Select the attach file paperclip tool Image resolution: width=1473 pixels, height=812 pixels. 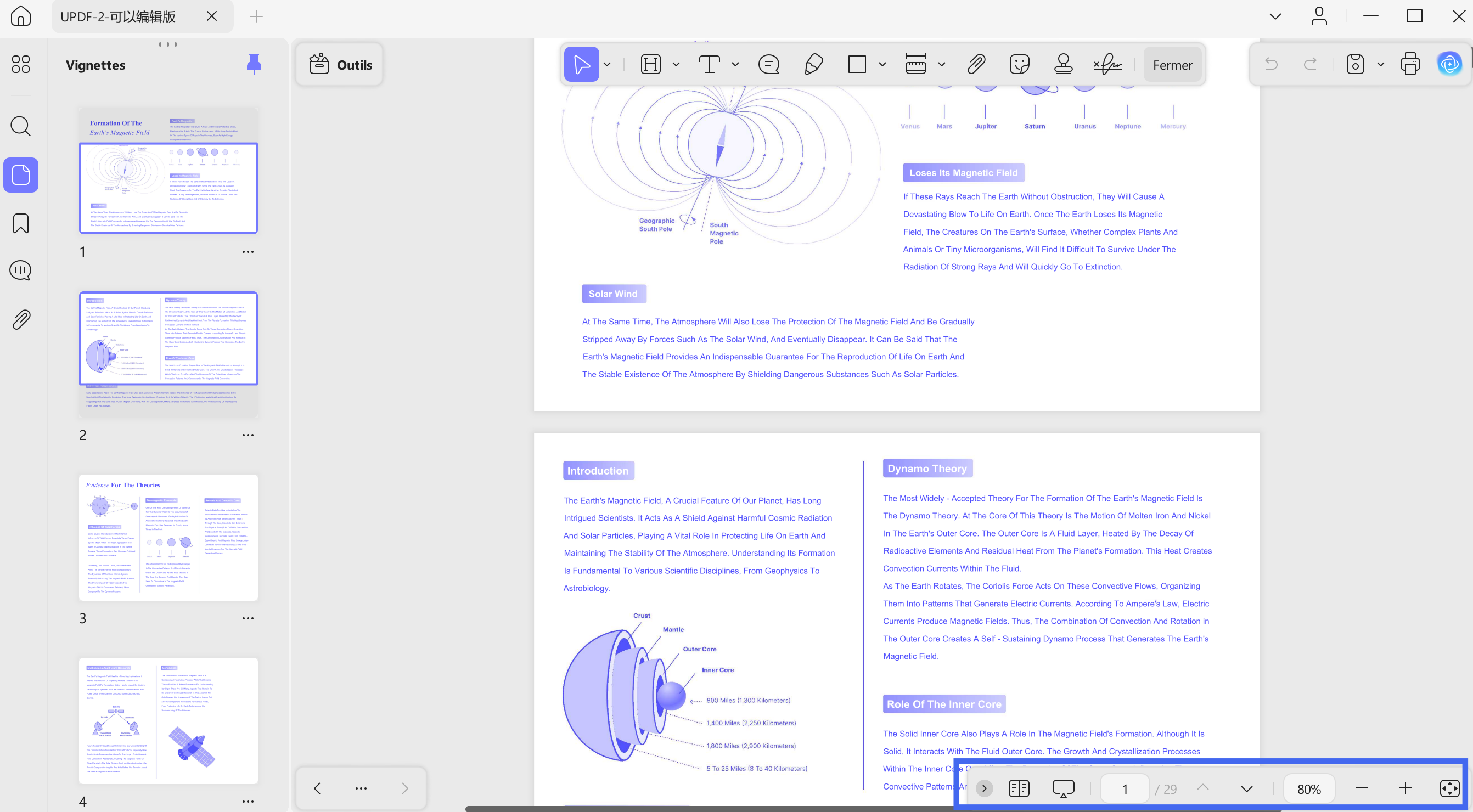click(x=976, y=64)
